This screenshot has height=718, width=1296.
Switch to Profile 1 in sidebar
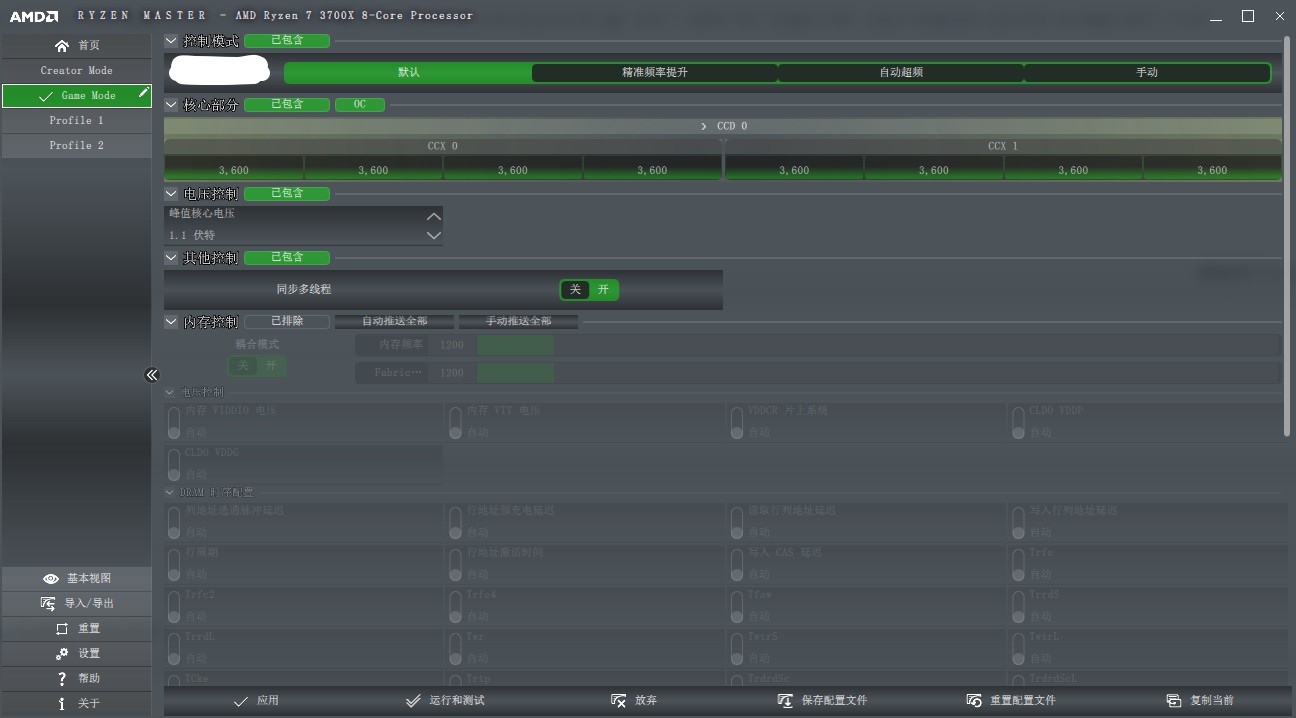(x=76, y=121)
